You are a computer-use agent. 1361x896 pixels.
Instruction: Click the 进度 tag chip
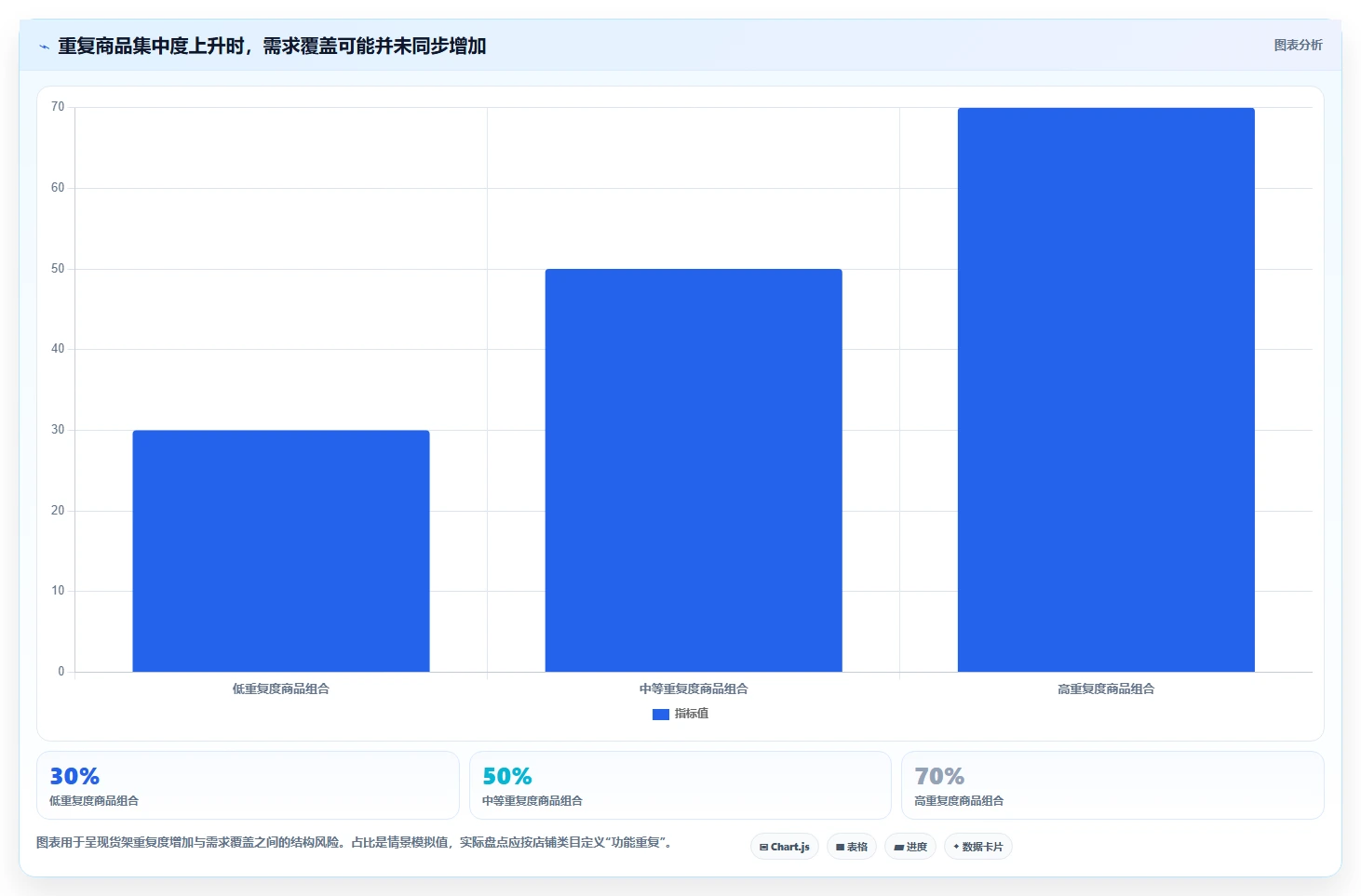pyautogui.click(x=910, y=847)
